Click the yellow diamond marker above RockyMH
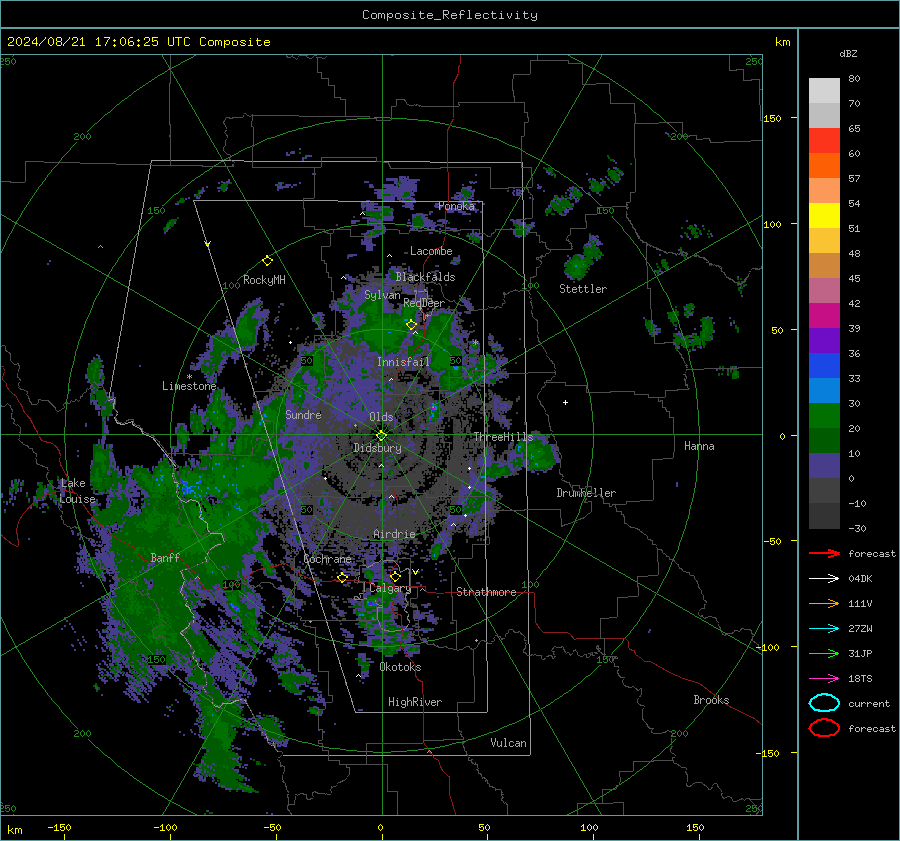Viewport: 900px width, 841px height. pos(267,261)
